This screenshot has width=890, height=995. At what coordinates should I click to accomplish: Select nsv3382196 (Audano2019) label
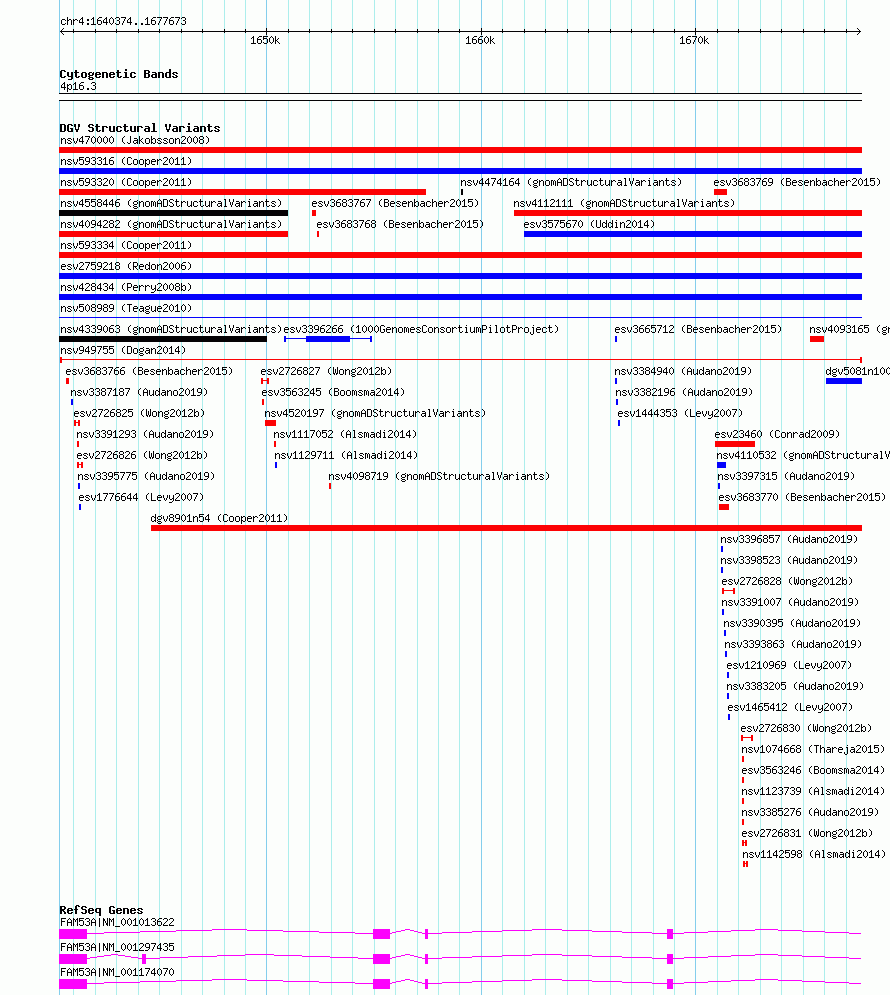coord(684,392)
